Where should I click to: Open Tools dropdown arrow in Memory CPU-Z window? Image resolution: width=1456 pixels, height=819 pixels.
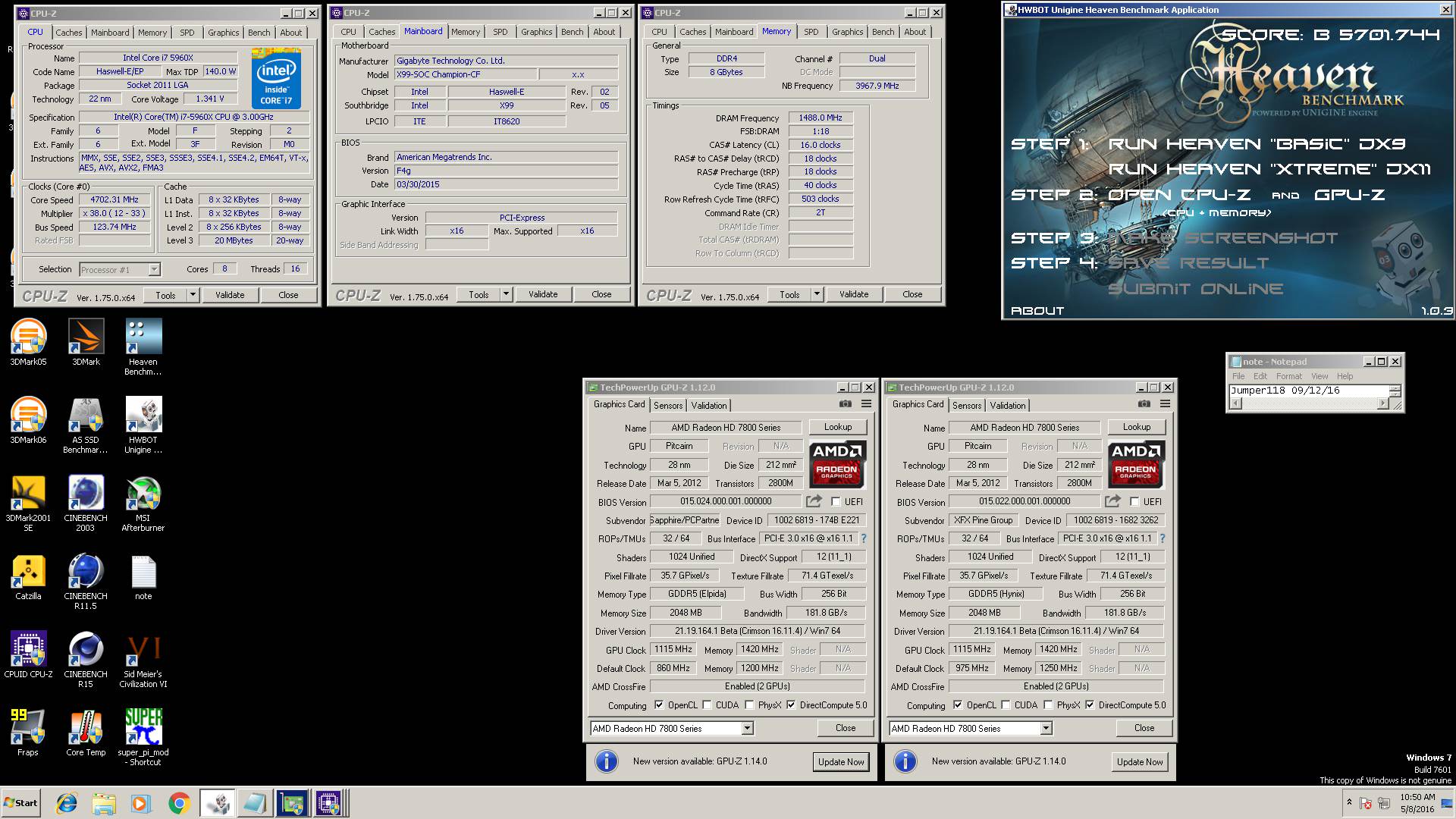click(817, 294)
